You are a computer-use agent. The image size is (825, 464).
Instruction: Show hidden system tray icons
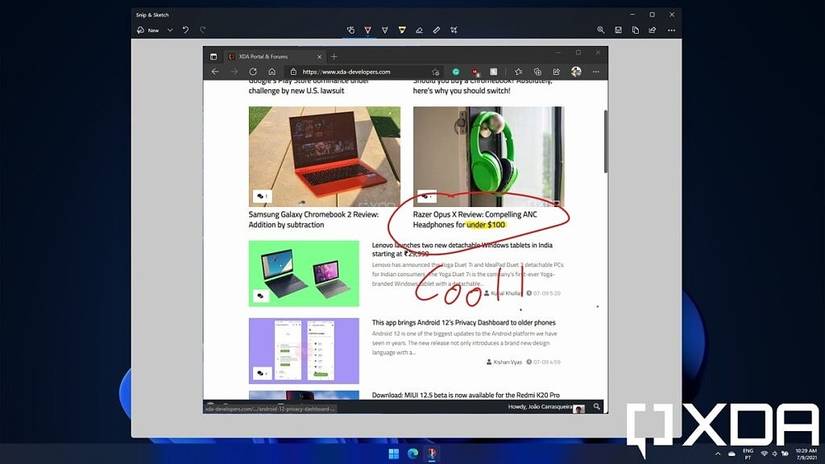pyautogui.click(x=718, y=453)
